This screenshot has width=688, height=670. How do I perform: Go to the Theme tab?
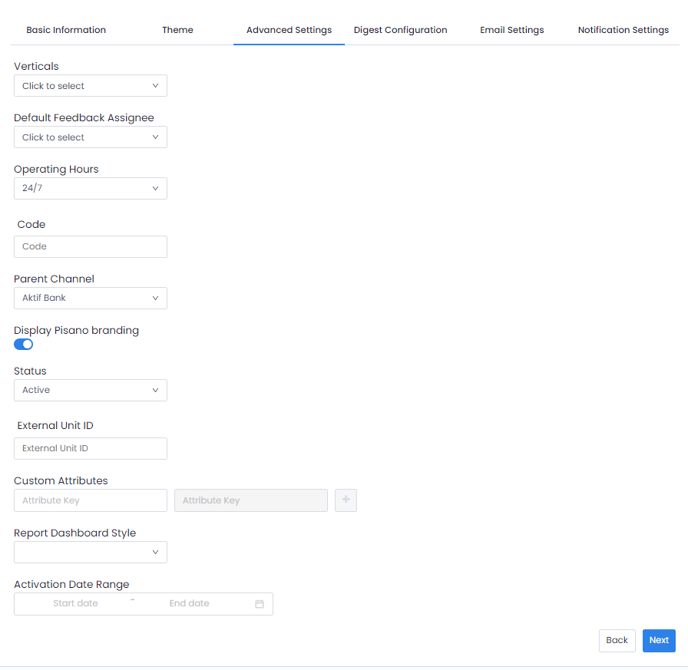[x=178, y=30]
